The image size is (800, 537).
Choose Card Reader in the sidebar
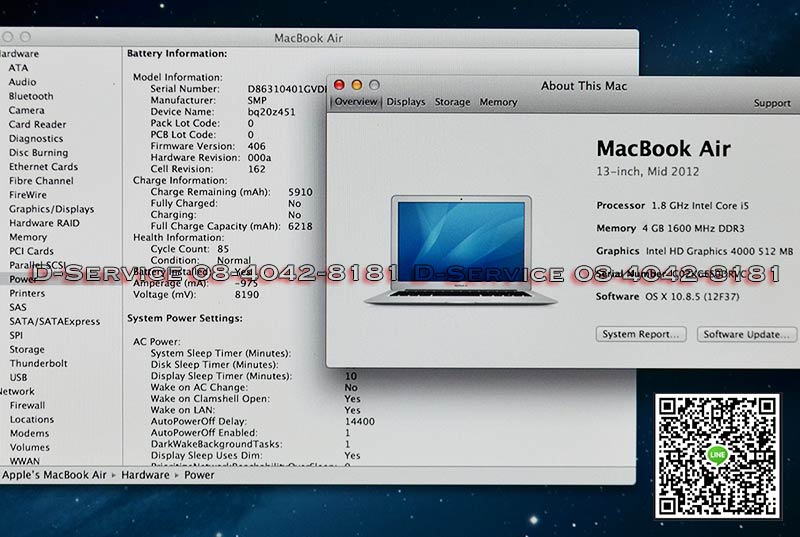pyautogui.click(x=38, y=124)
